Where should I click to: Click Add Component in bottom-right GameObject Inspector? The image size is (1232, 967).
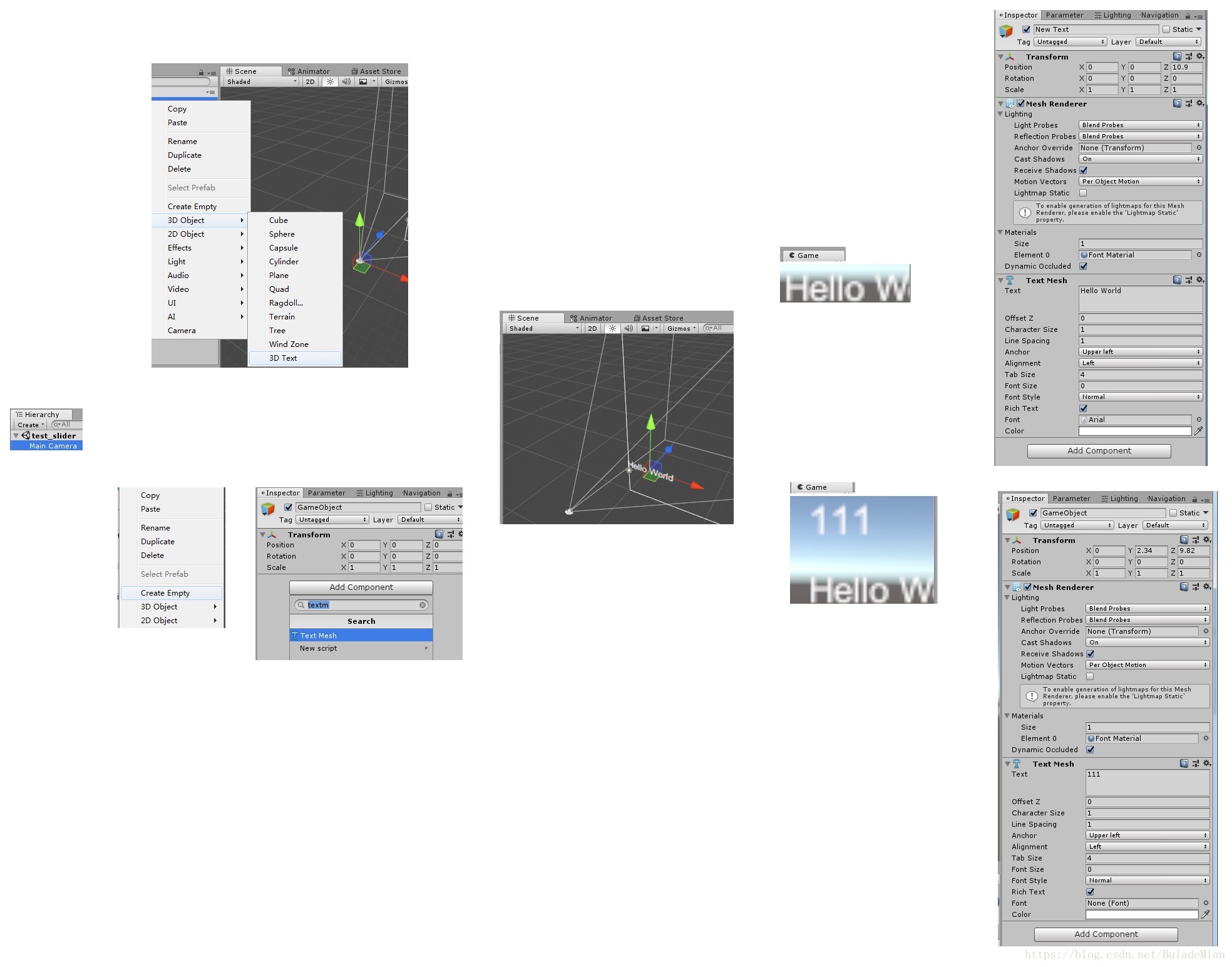pos(1106,934)
